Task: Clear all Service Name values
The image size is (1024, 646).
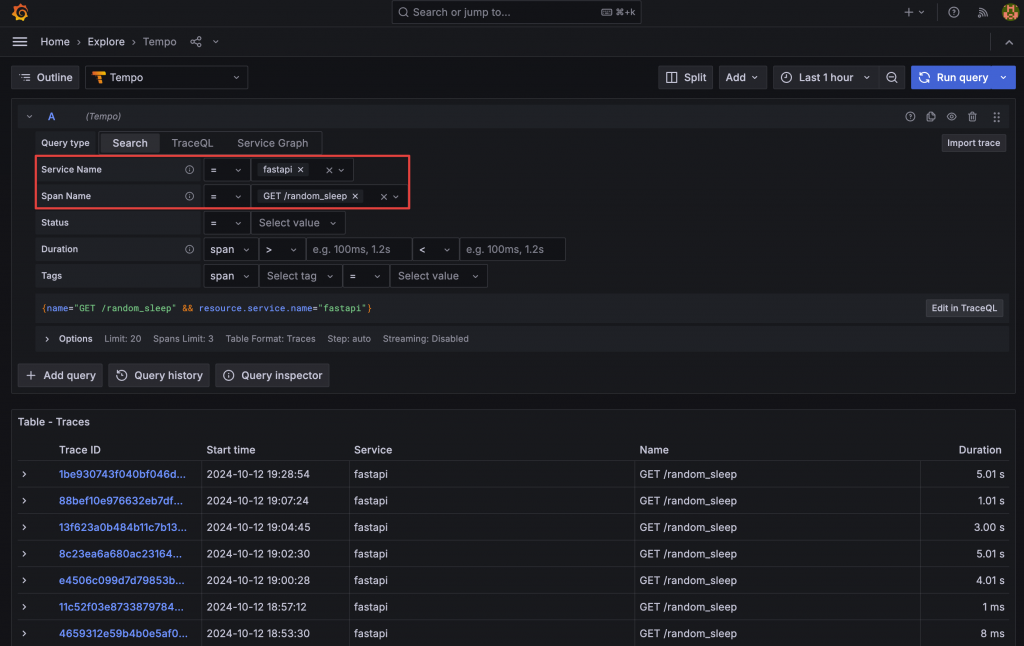Action: [x=329, y=170]
